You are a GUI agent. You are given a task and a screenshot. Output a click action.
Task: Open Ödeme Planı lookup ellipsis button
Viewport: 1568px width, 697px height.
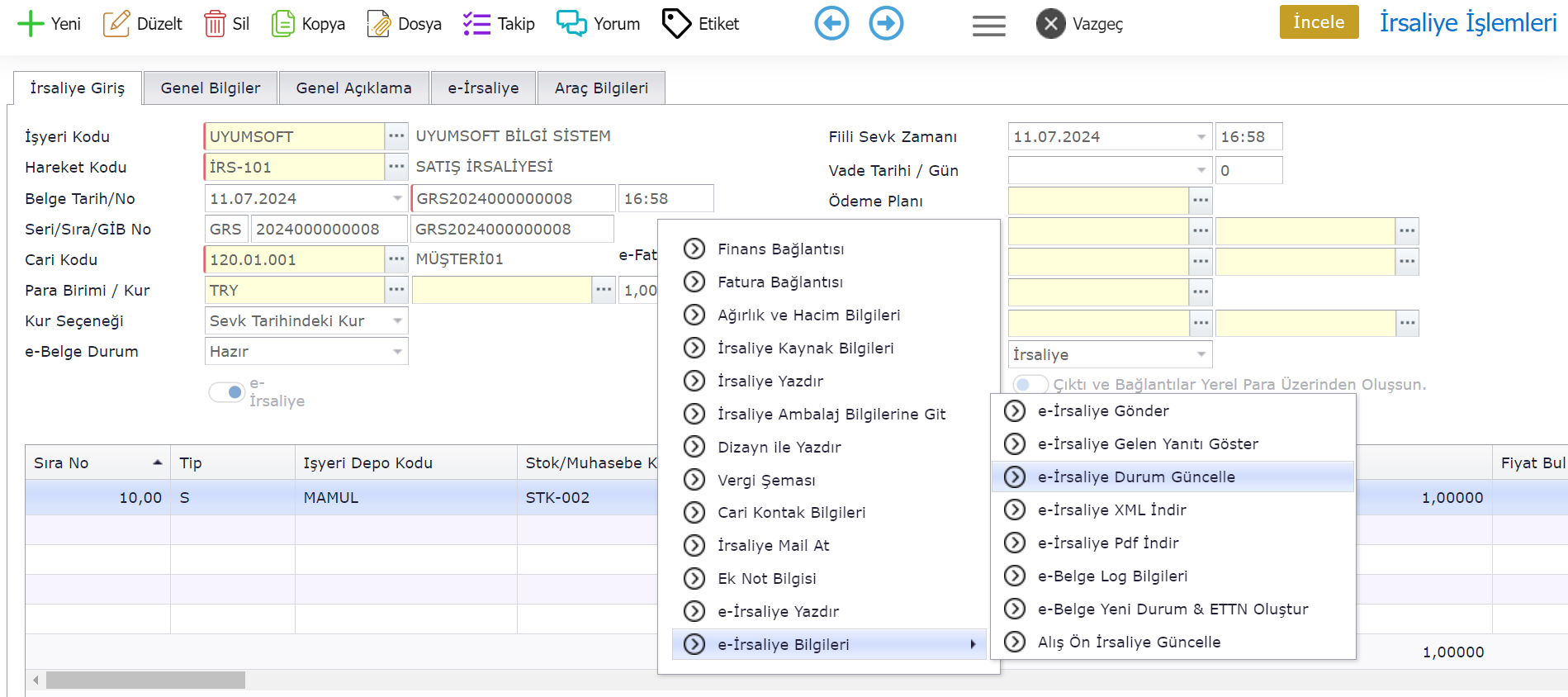coord(1201,201)
